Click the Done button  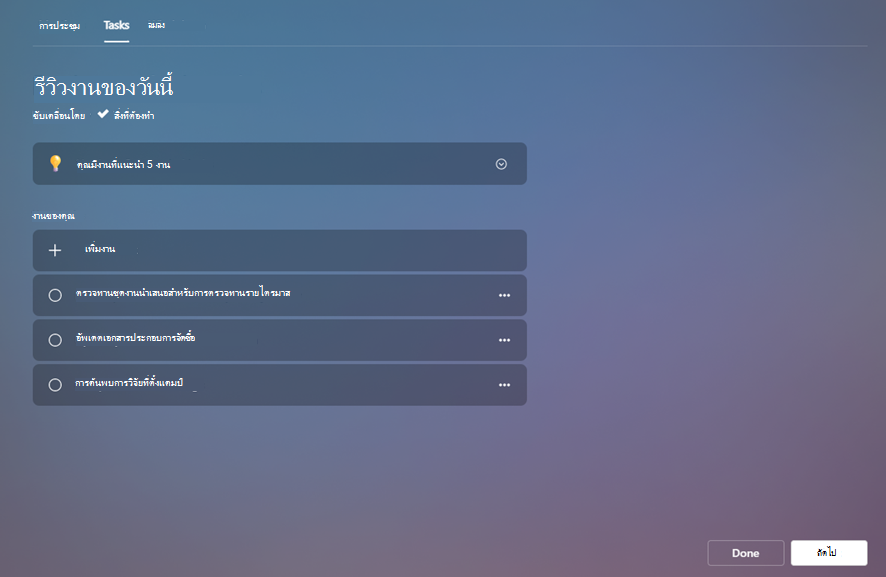(x=745, y=553)
